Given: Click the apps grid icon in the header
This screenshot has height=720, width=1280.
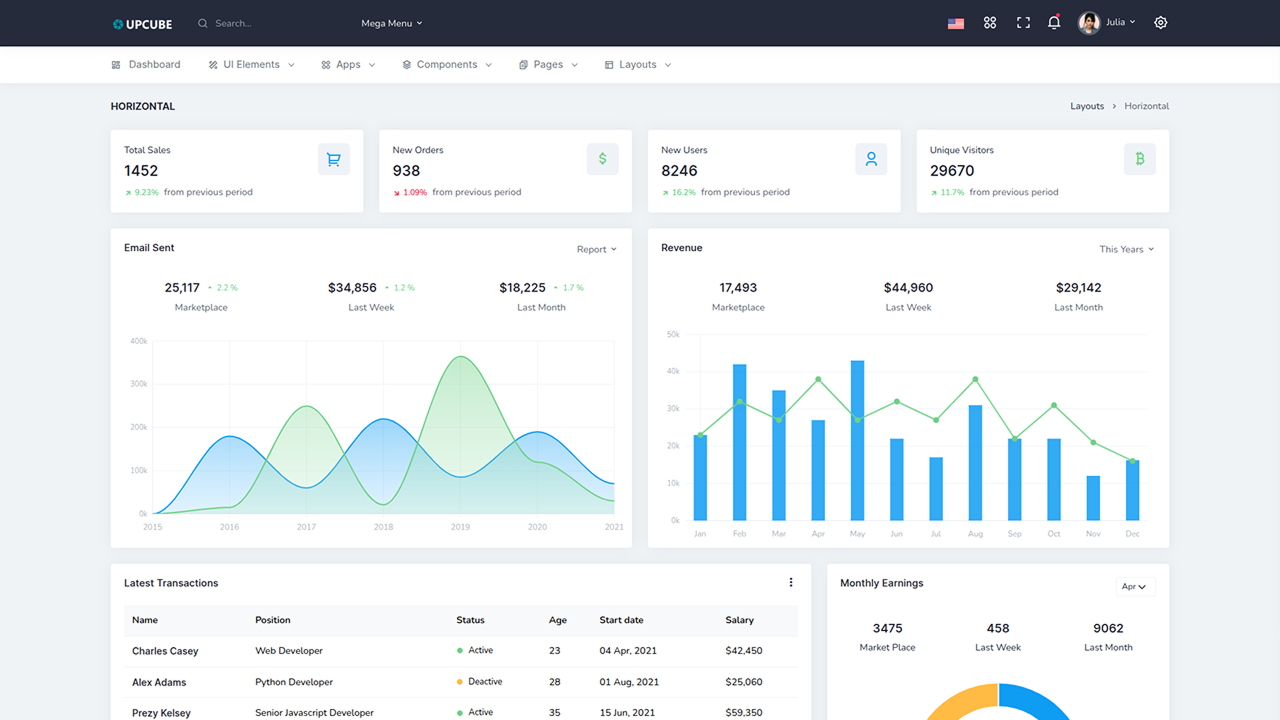Looking at the screenshot, I should tap(989, 22).
